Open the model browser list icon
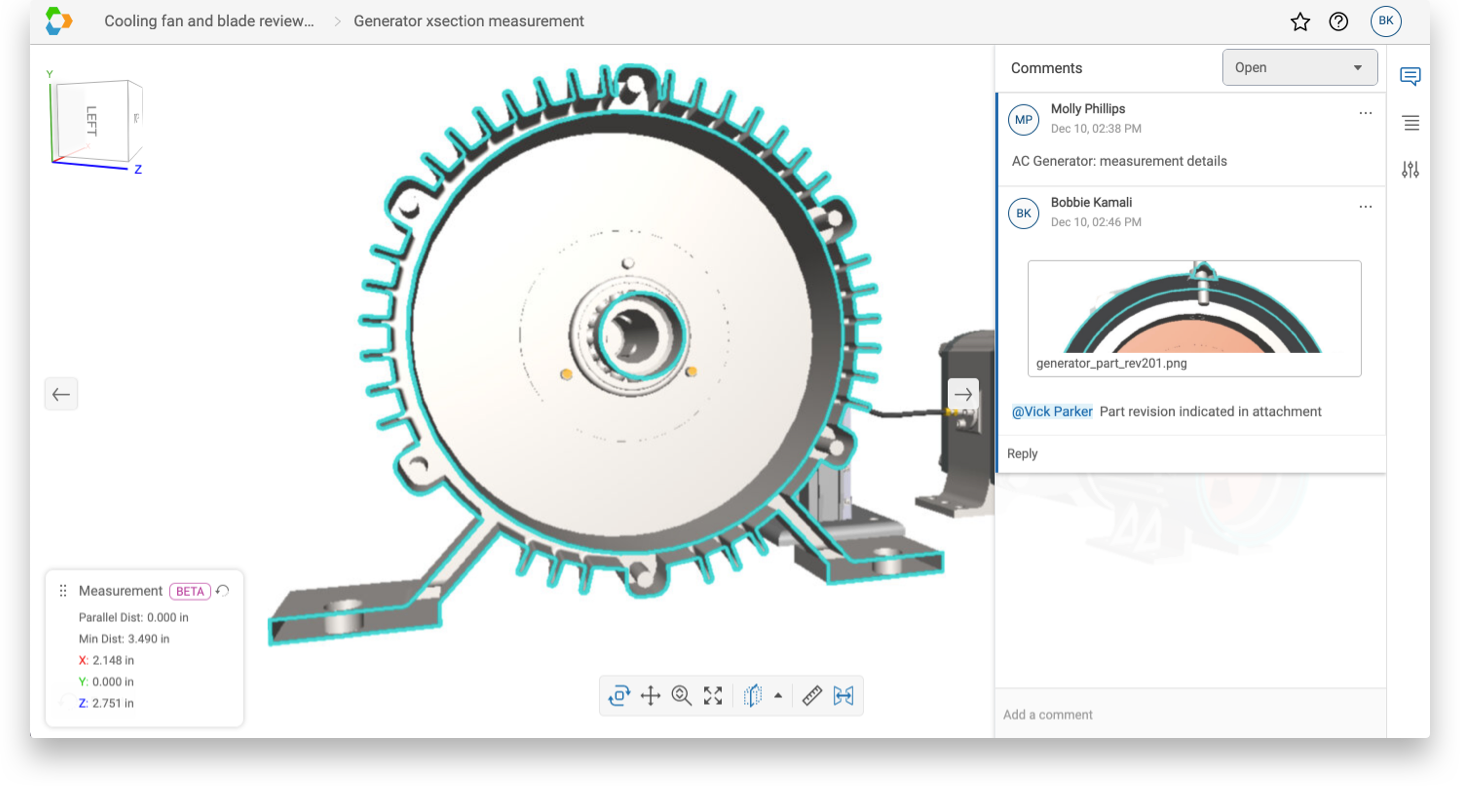1460x790 pixels. point(1410,123)
